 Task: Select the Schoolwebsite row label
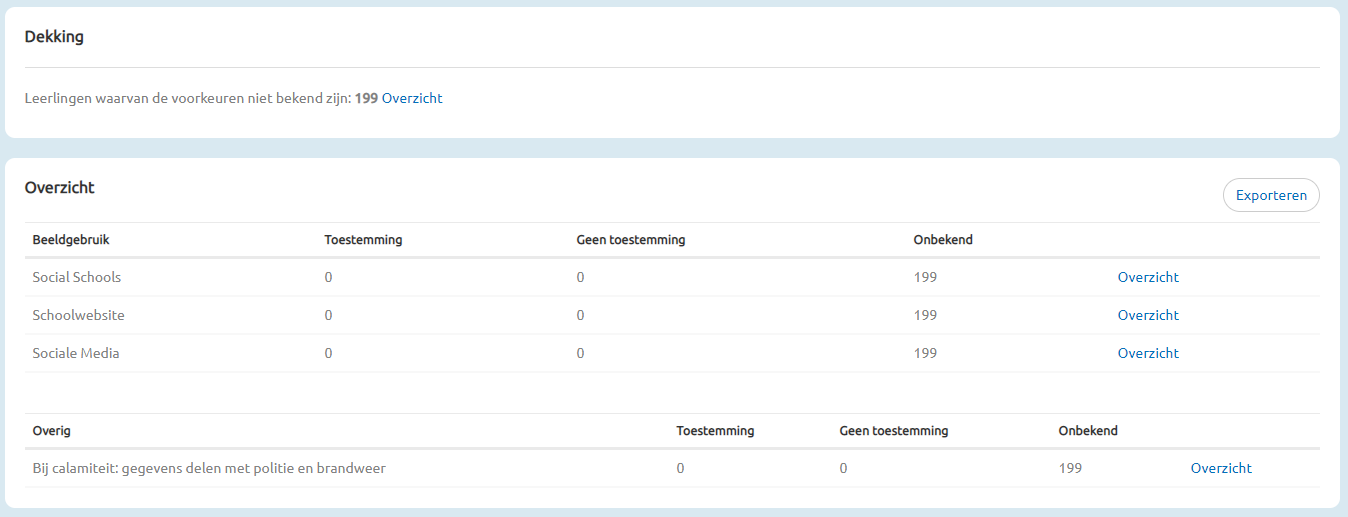point(79,315)
